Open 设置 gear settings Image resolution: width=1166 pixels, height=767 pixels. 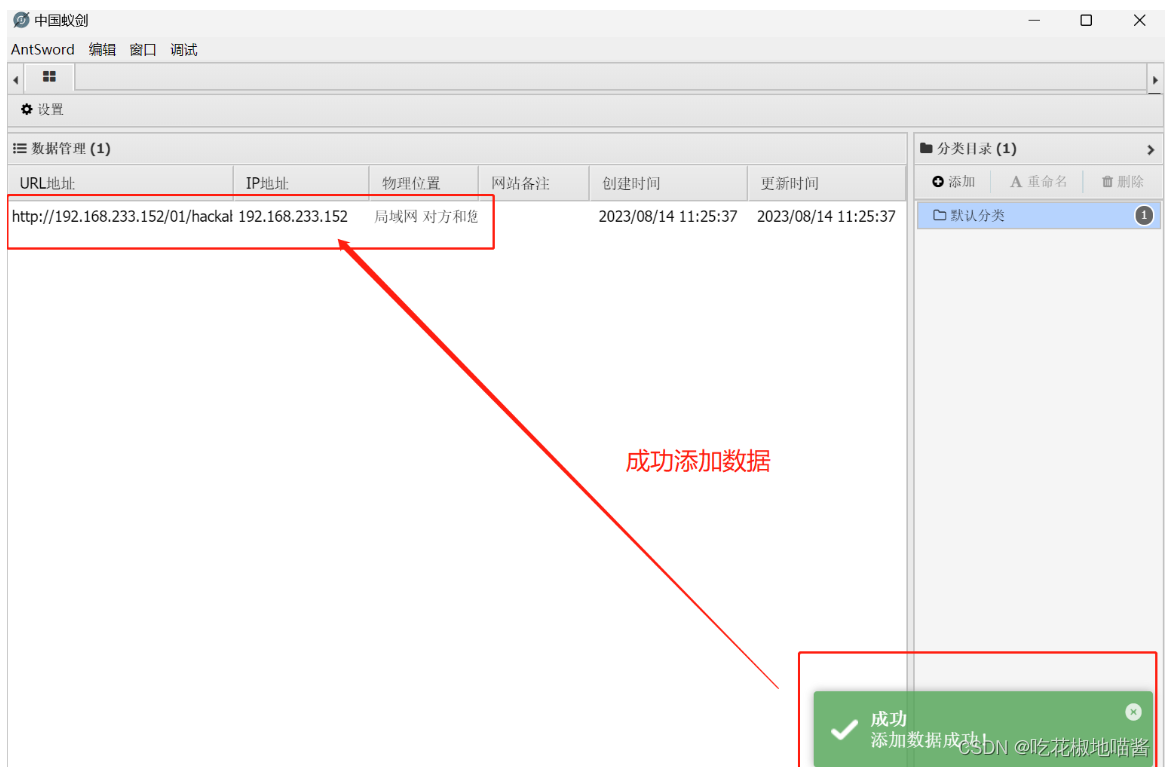(42, 109)
